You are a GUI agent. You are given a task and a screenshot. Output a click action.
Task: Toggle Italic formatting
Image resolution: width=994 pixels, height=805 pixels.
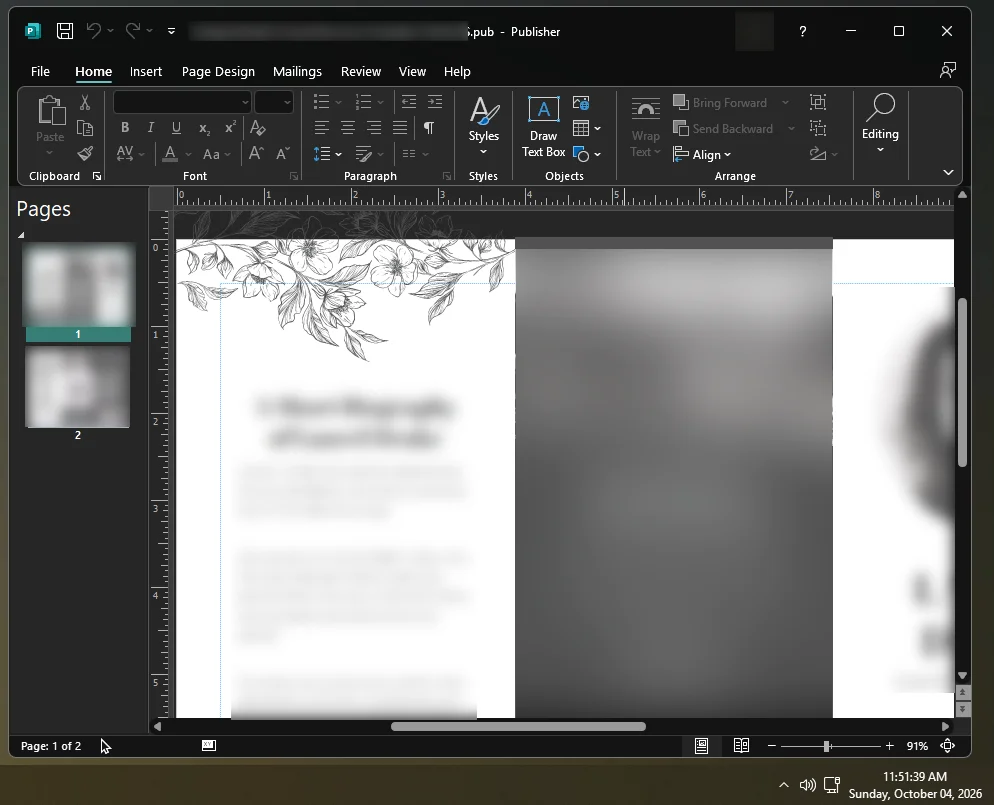pos(150,128)
